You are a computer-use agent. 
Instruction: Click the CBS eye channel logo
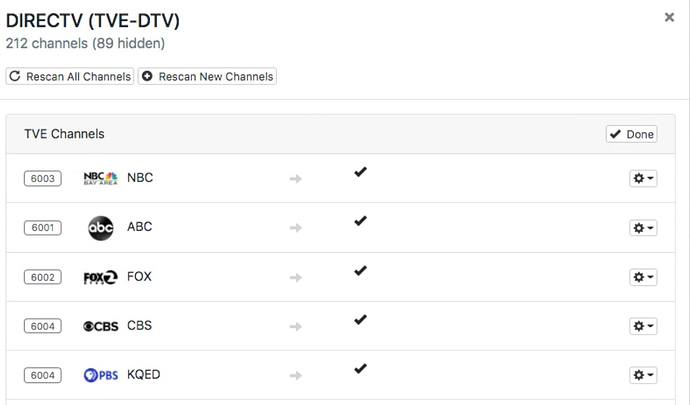[100, 326]
